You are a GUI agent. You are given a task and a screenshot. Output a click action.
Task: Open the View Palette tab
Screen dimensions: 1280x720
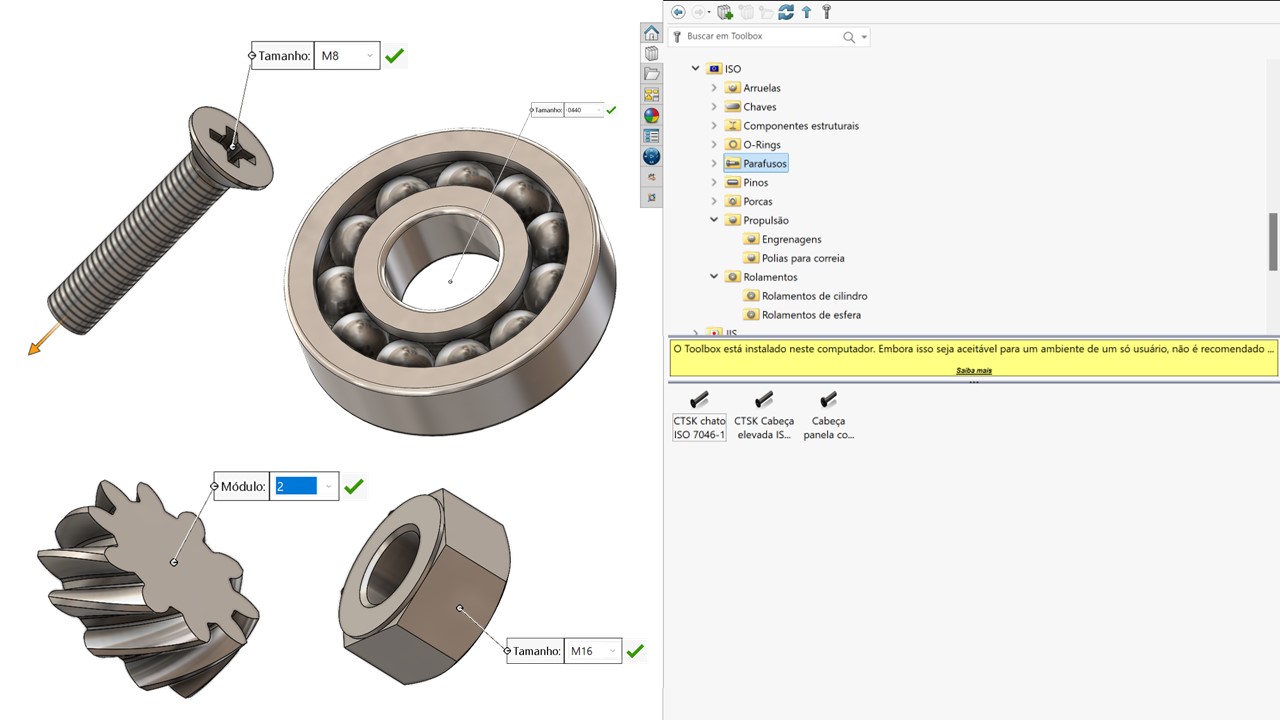(x=651, y=95)
